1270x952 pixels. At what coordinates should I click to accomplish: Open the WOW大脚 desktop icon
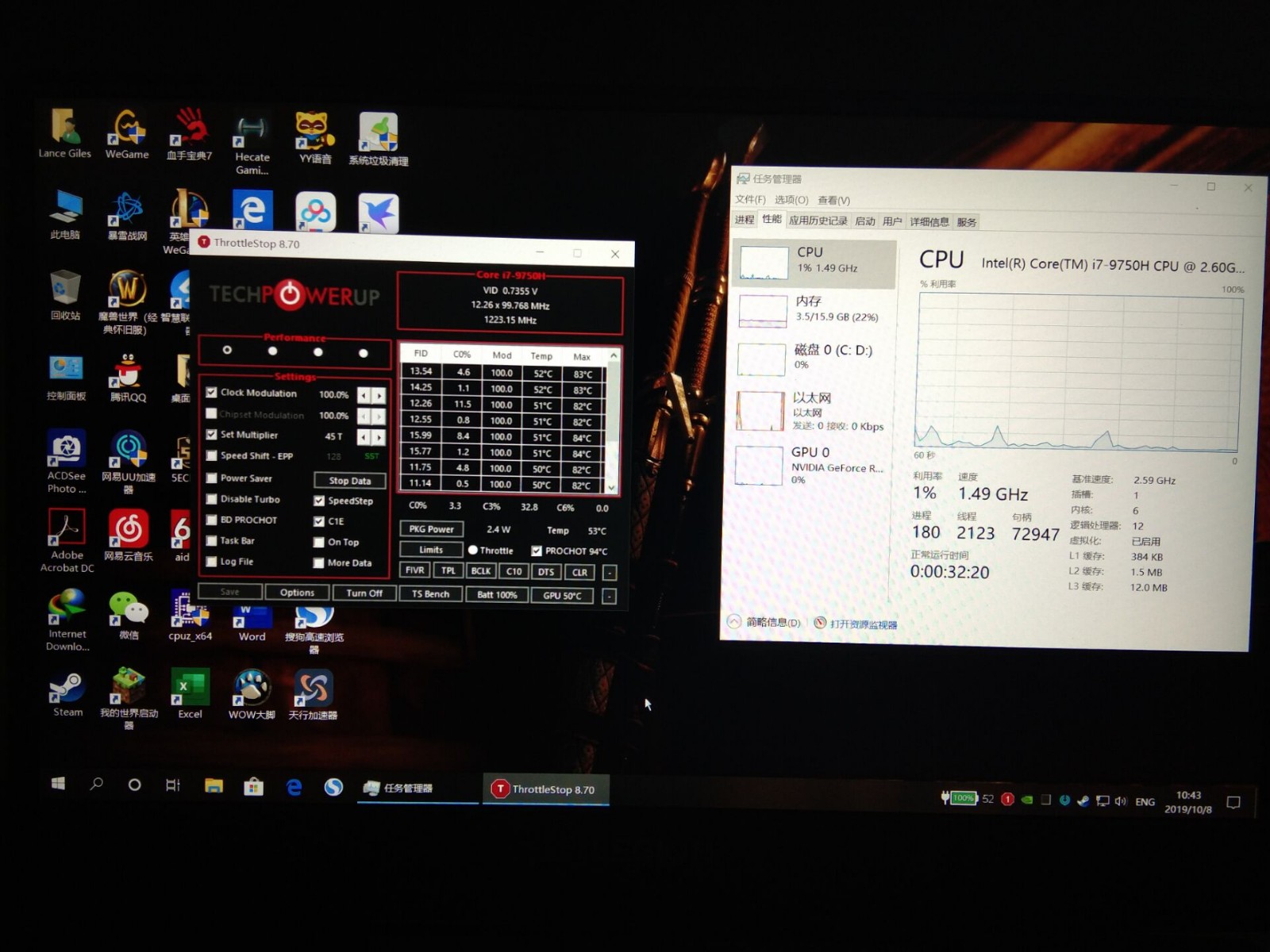click(x=252, y=695)
